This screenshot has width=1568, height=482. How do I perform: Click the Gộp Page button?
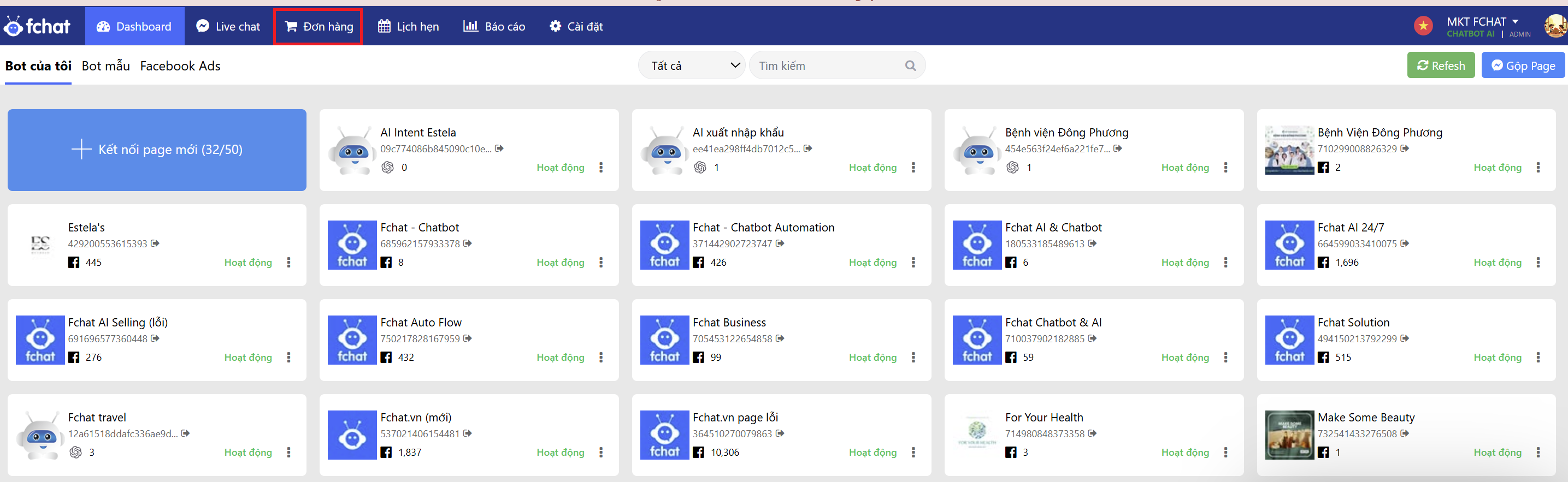1522,66
